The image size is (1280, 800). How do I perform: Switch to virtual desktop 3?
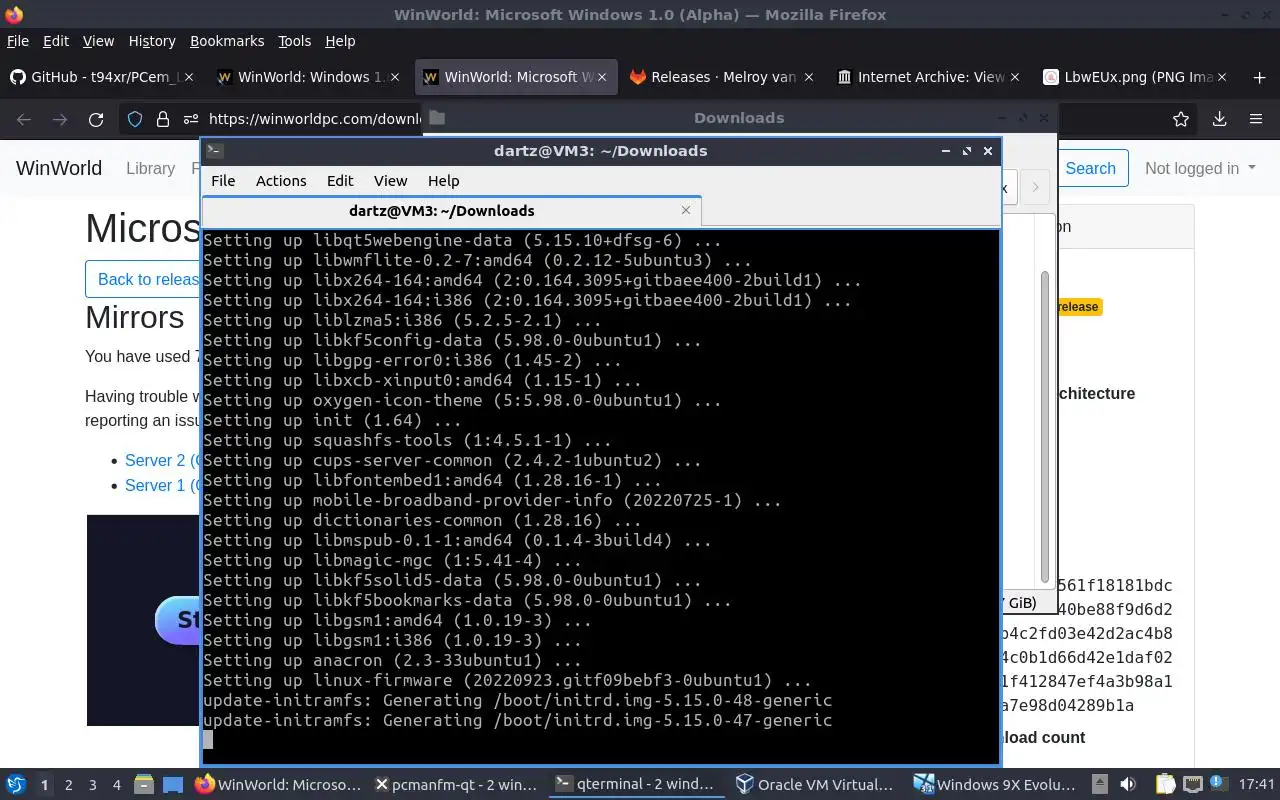coord(93,785)
